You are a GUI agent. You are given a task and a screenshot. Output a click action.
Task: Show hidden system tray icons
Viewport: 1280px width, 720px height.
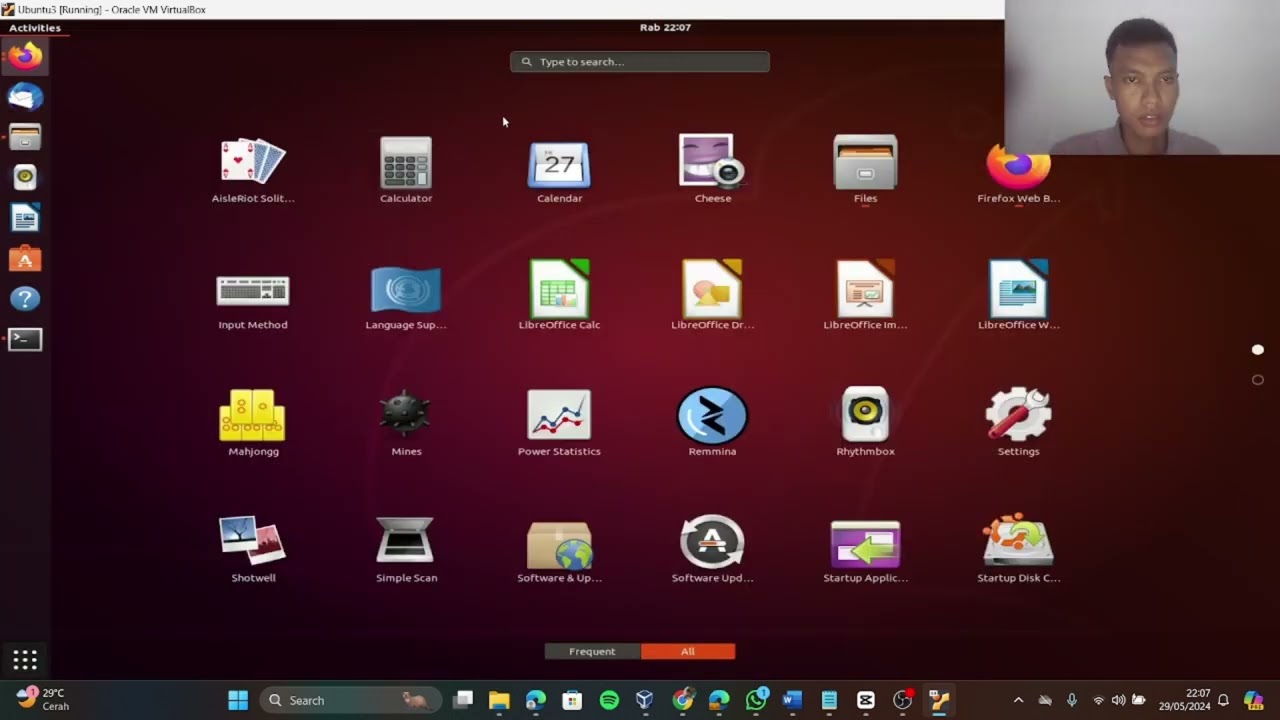coord(1018,700)
